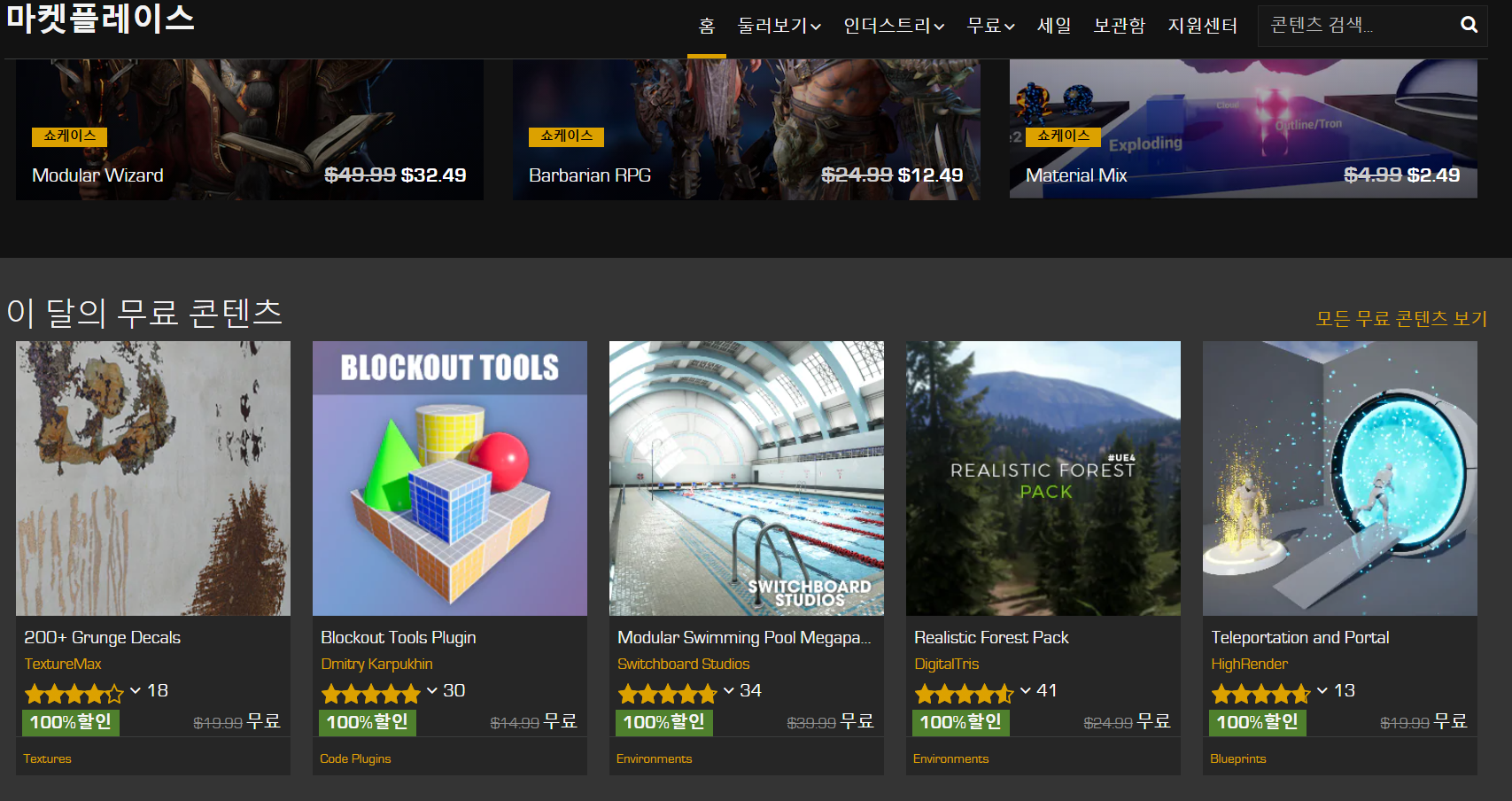Click the 200+ Grunge Decals title
This screenshot has height=801, width=1512.
point(102,637)
